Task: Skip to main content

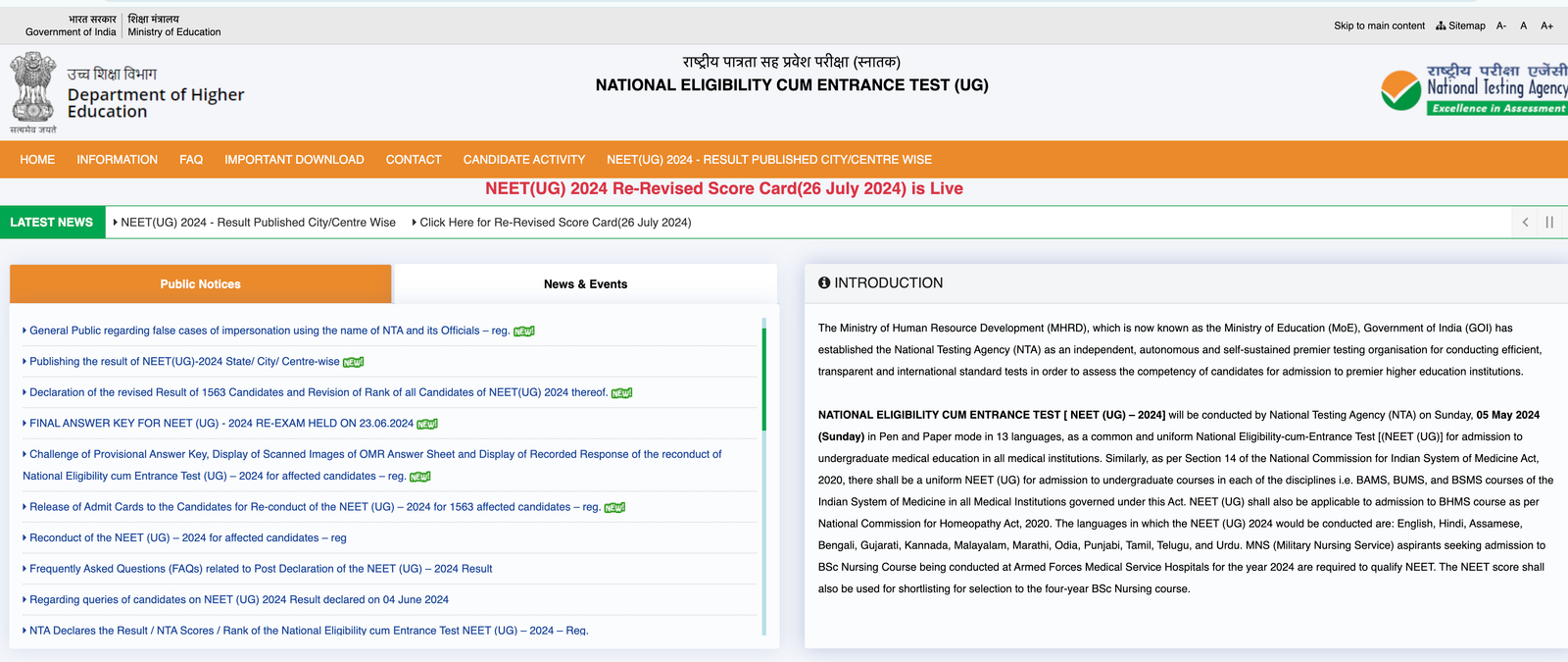Action: [x=1379, y=25]
